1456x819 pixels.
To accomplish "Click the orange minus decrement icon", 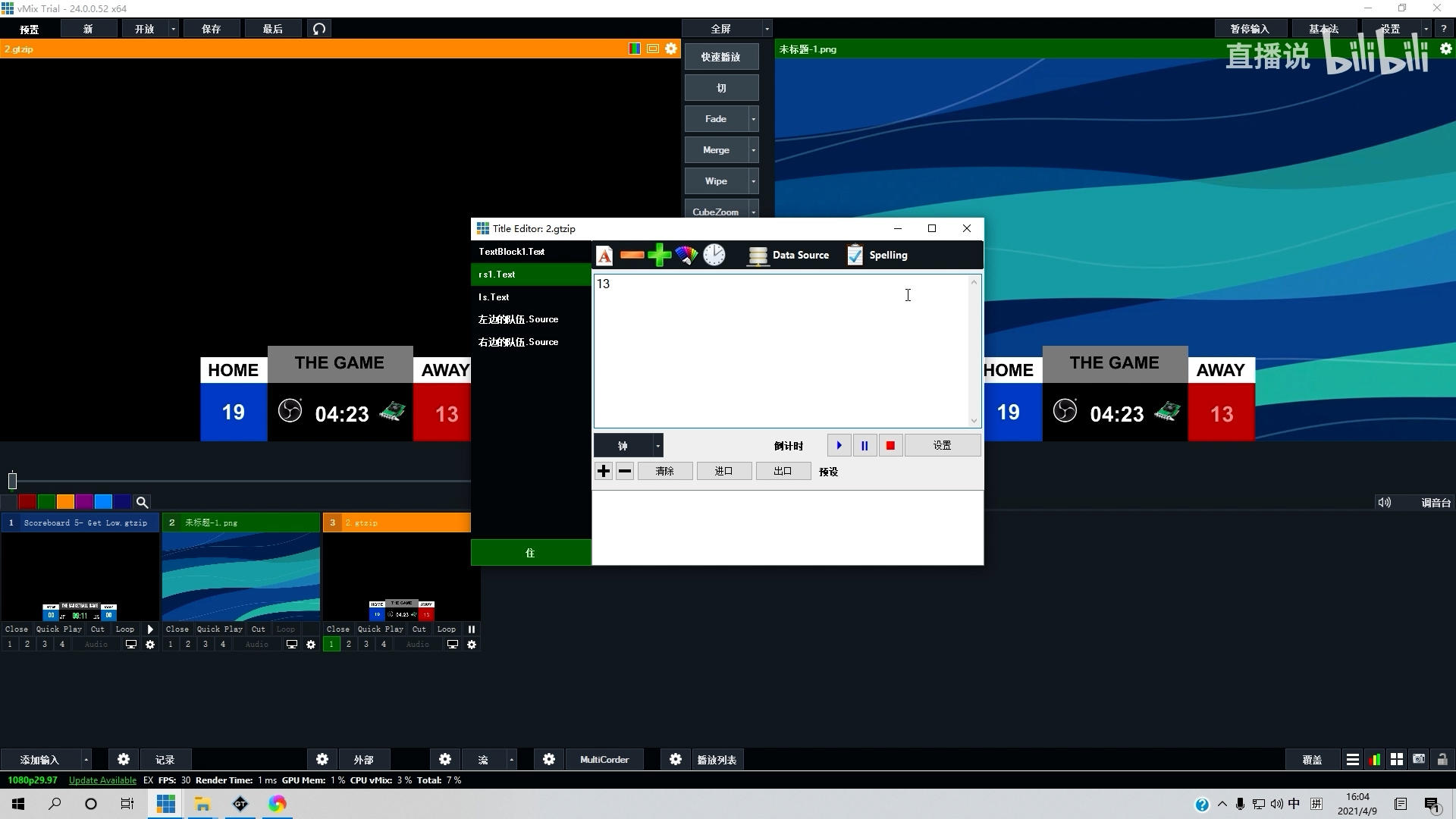I will 632,256.
